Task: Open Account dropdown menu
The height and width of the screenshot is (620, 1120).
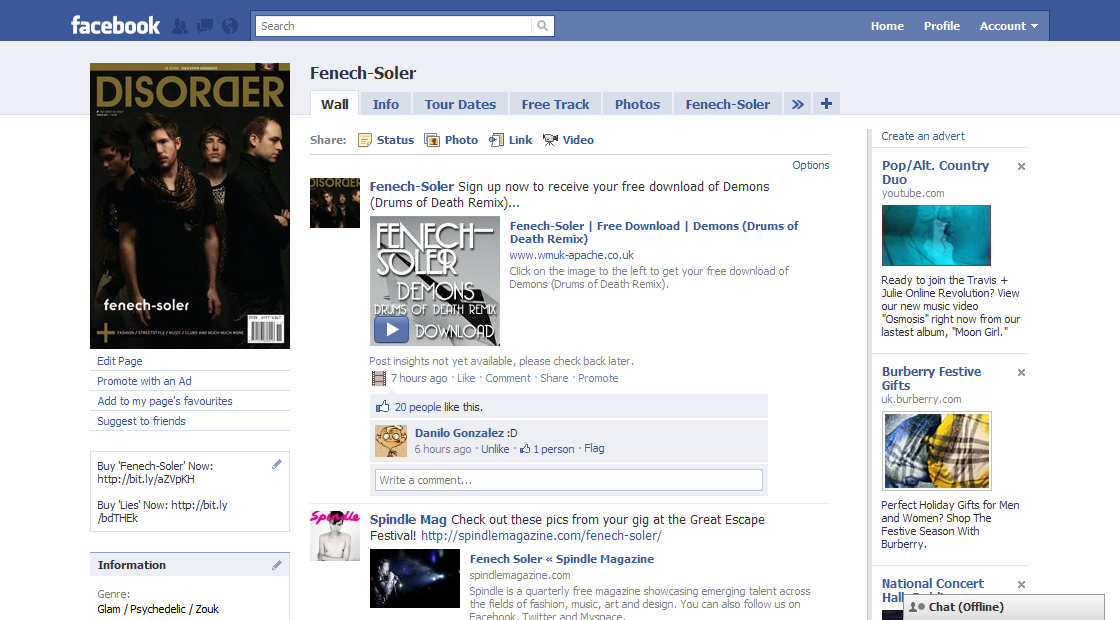Action: pyautogui.click(x=1009, y=26)
